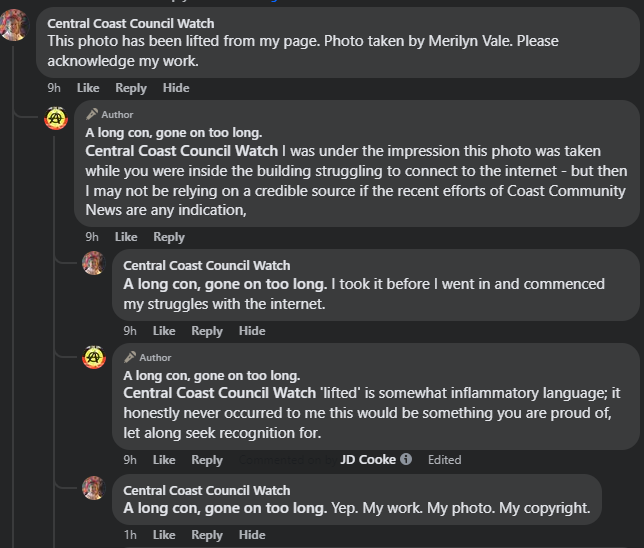Image resolution: width=644 pixels, height=548 pixels.
Task: Reply to the 'photo has been lifted' comment
Action: [x=131, y=88]
